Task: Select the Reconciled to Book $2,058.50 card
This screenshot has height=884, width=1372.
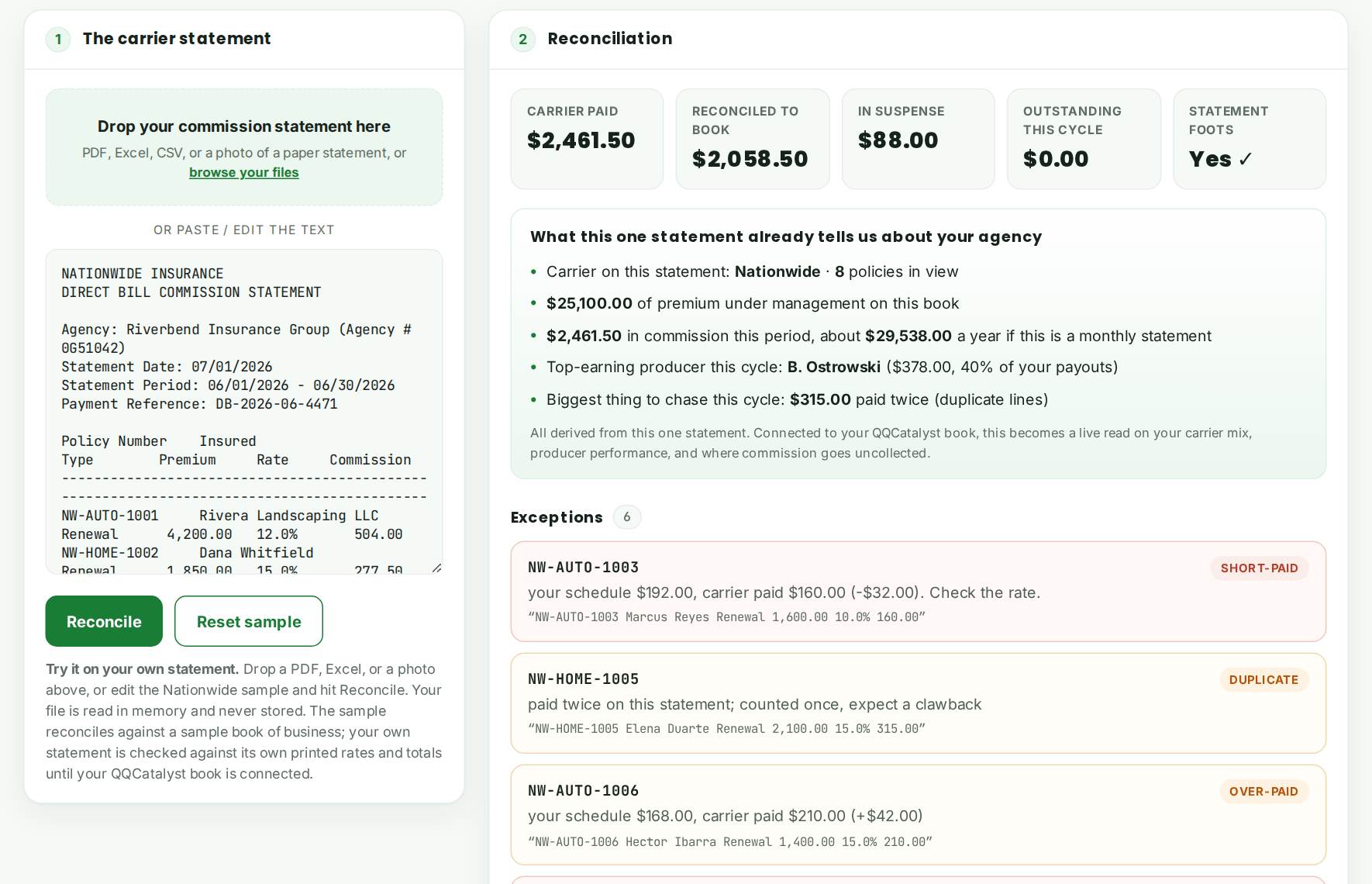Action: pos(753,139)
